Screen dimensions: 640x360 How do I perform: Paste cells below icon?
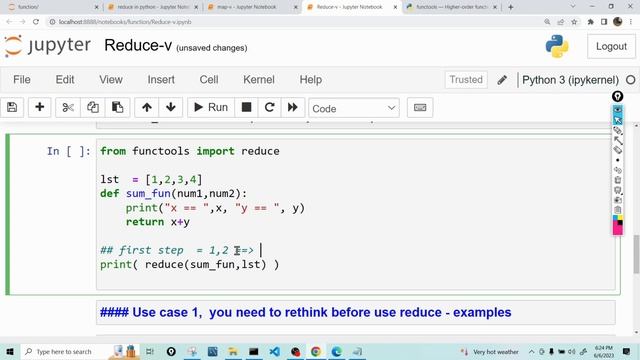pos(118,107)
